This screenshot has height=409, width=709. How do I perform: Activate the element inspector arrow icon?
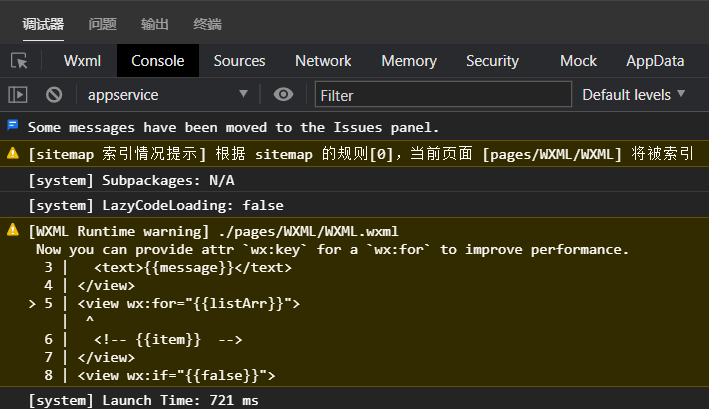tap(19, 61)
